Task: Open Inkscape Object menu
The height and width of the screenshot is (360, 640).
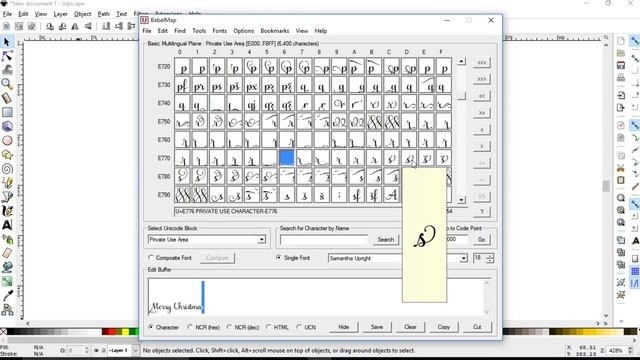Action: click(x=82, y=14)
